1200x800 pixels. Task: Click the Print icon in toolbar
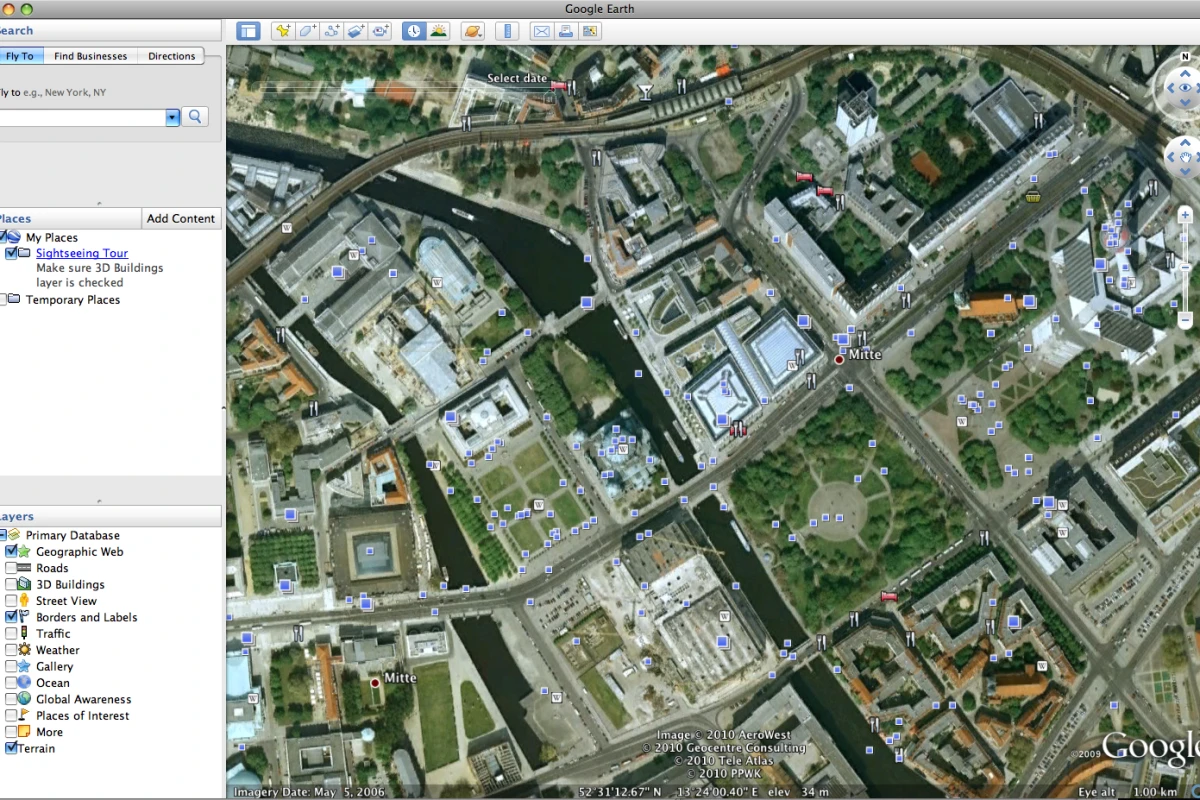(x=565, y=31)
